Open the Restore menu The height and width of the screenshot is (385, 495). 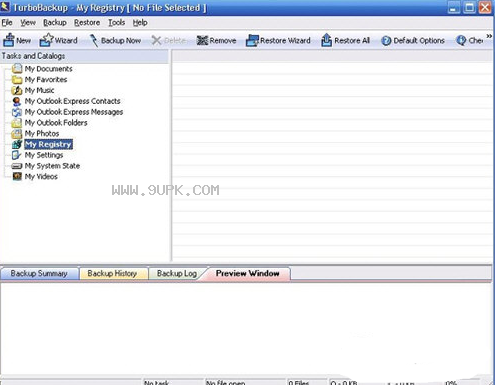pyautogui.click(x=87, y=23)
